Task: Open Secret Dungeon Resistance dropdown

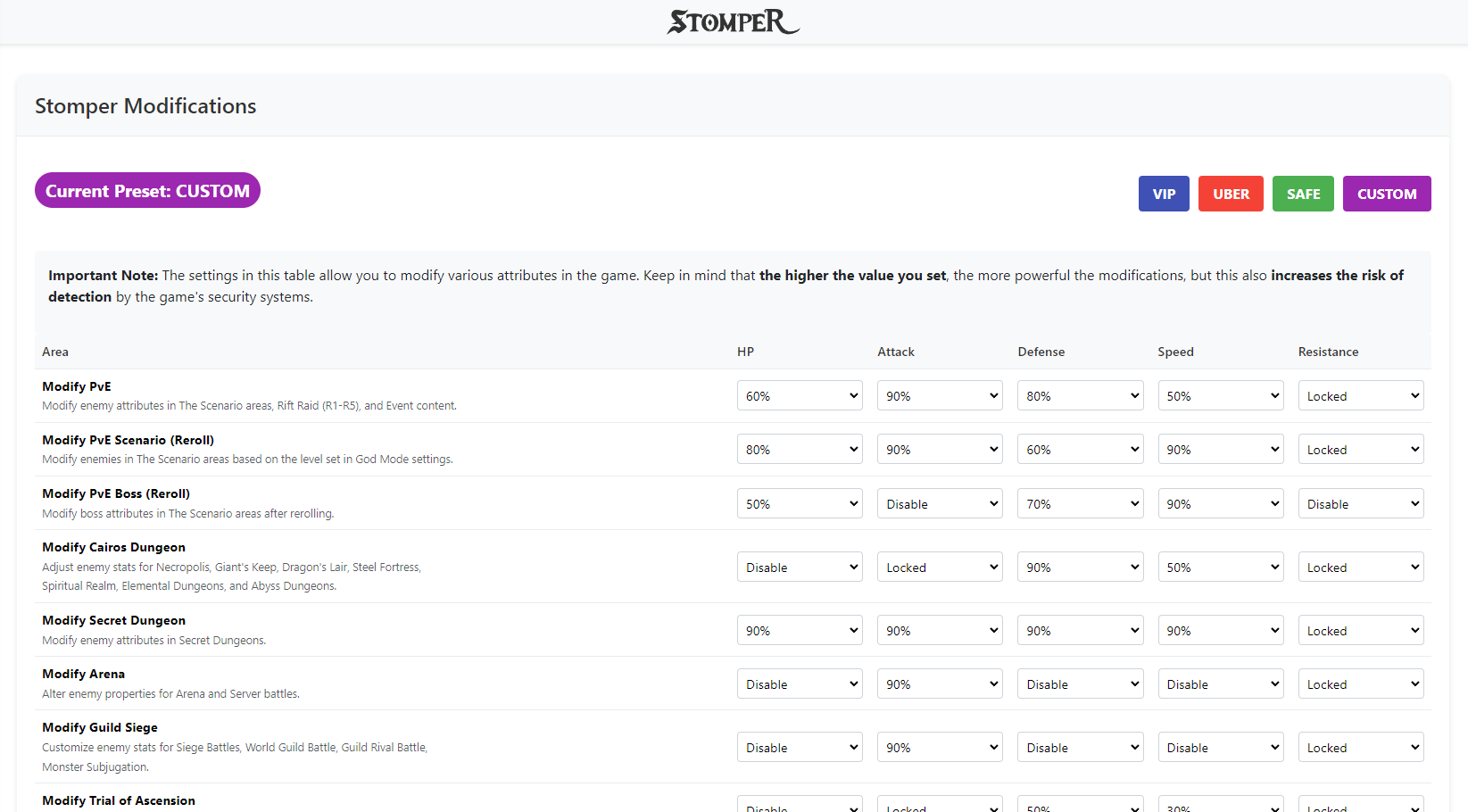Action: pos(1361,630)
